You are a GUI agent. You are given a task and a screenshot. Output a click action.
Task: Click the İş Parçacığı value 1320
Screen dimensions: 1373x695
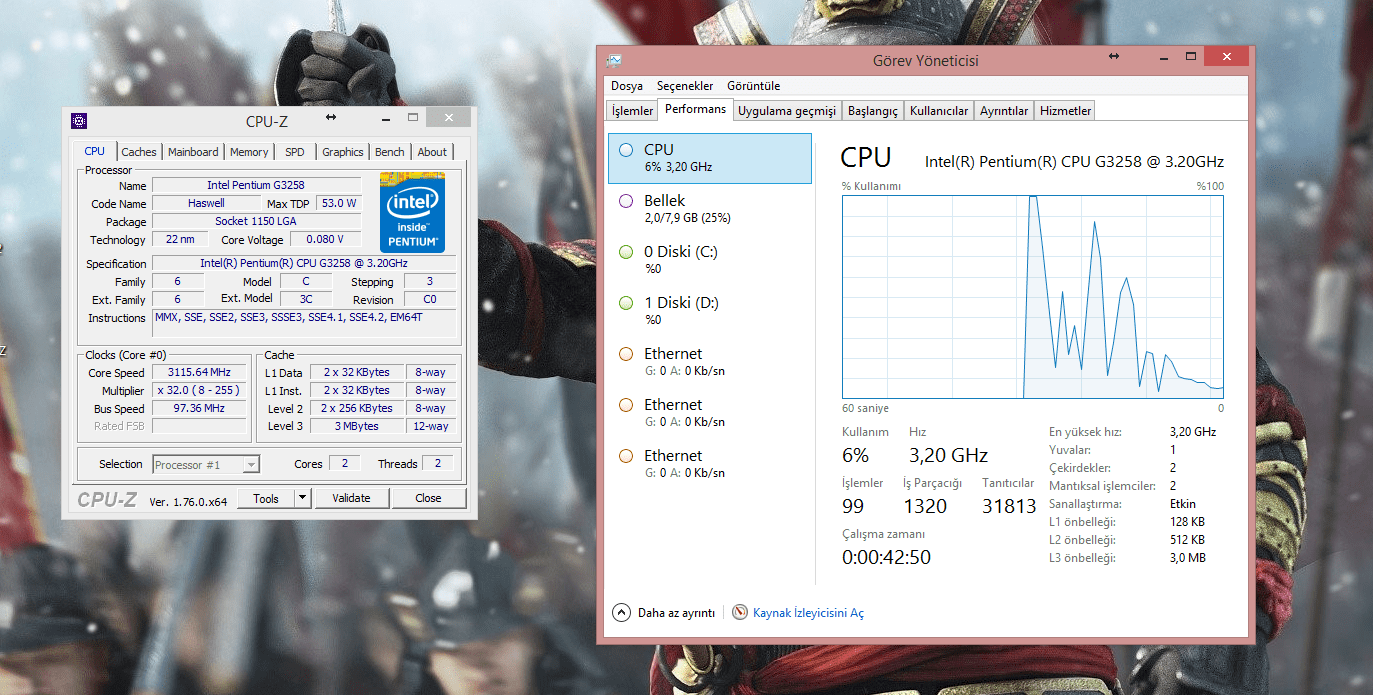pos(925,506)
